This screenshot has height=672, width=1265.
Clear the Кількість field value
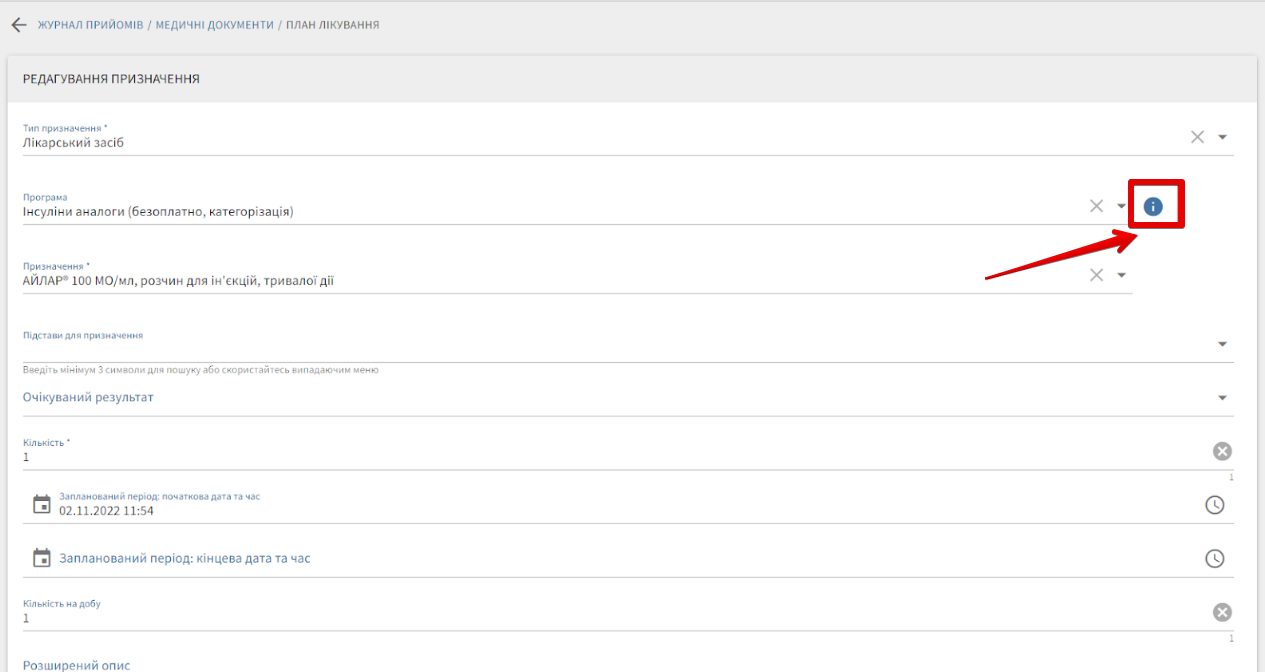point(1221,451)
